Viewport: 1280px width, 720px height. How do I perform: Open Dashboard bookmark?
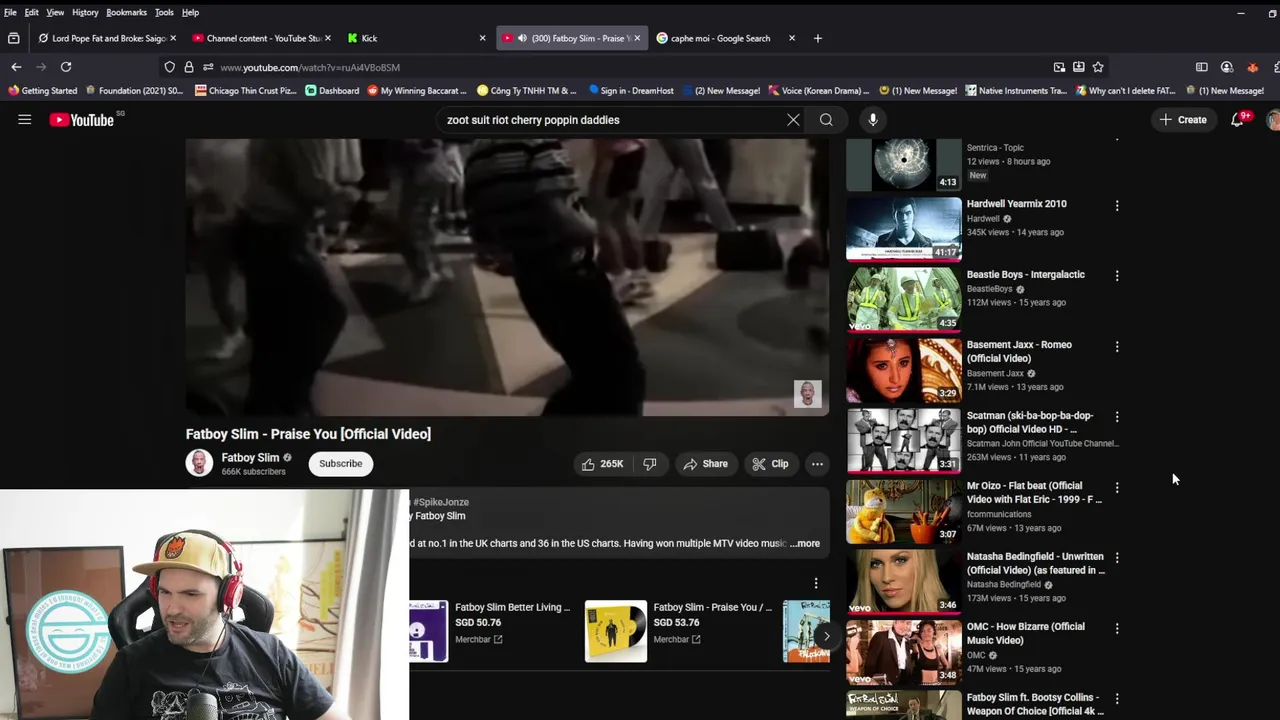click(x=332, y=91)
